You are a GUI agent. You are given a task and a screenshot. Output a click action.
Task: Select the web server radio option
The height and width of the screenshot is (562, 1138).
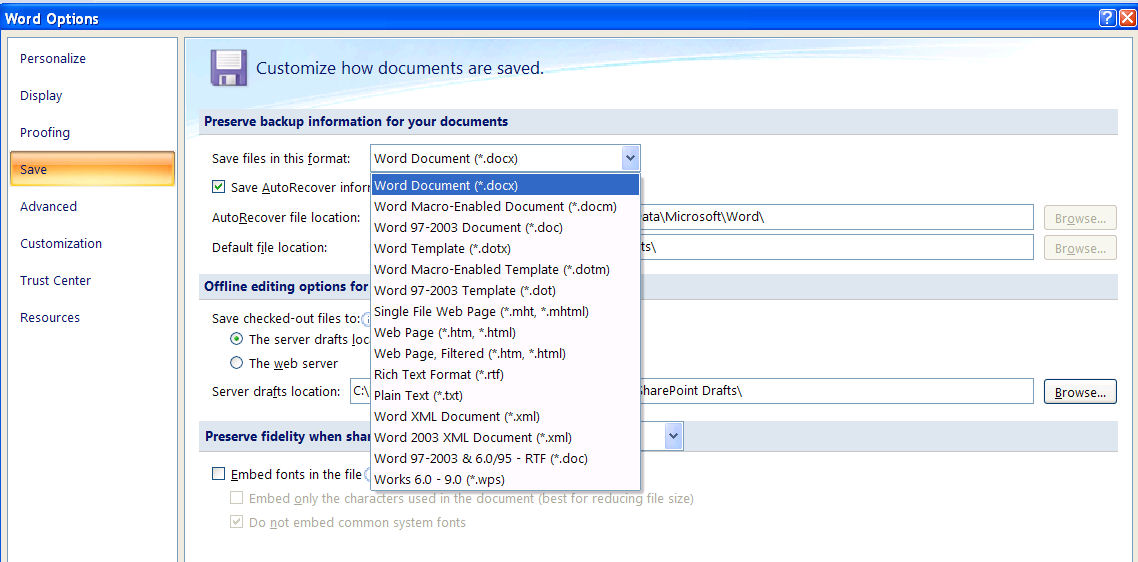pyautogui.click(x=237, y=364)
